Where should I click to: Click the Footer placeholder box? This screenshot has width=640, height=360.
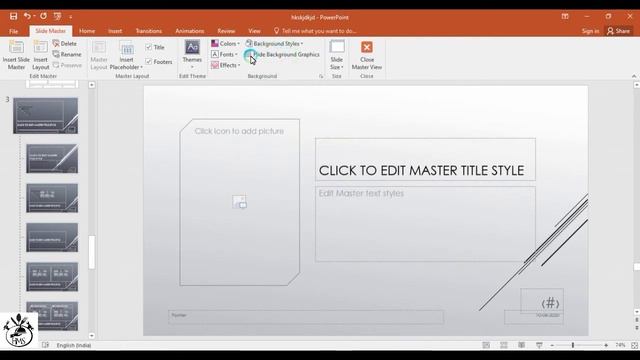click(x=306, y=317)
